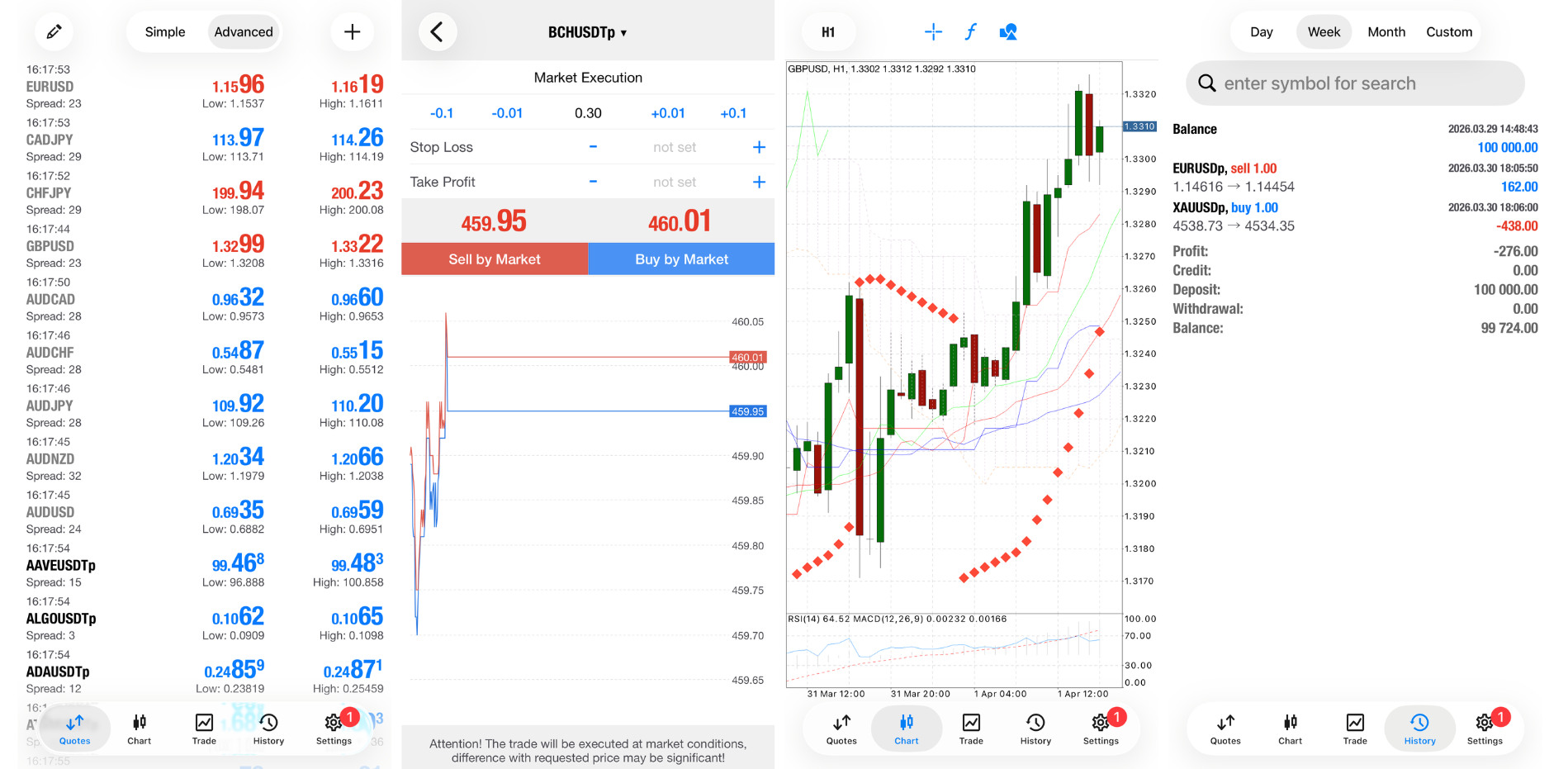The width and height of the screenshot is (1568, 769).
Task: Open History tab in Quotes screen navbar
Action: click(x=268, y=729)
